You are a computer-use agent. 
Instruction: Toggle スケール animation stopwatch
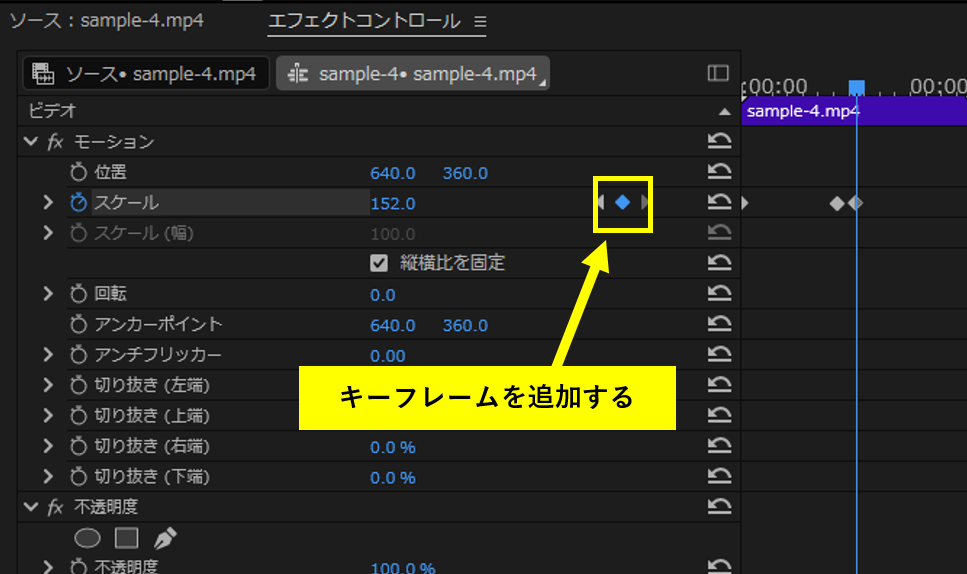click(x=78, y=202)
